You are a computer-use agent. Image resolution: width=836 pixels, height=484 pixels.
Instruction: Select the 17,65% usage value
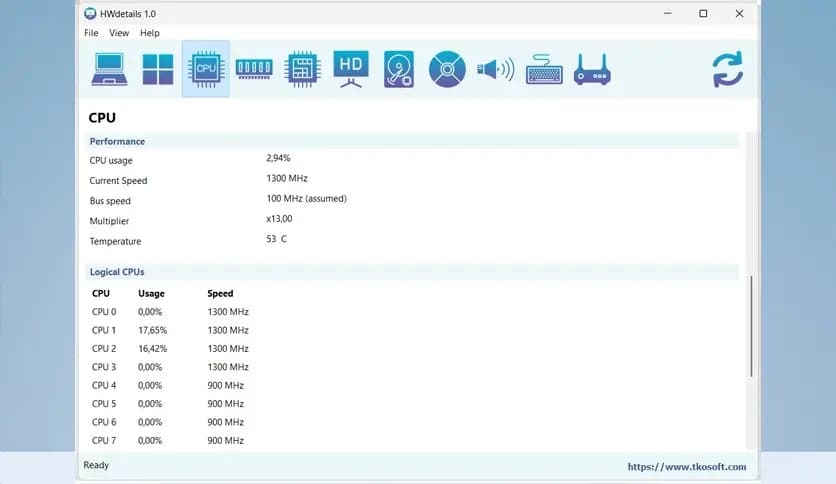tap(152, 330)
